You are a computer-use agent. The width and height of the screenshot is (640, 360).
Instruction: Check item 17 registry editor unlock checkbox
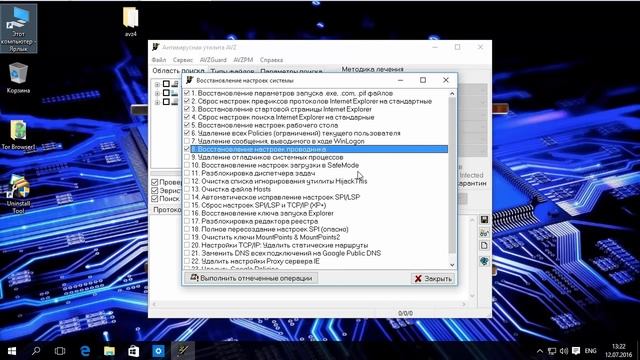click(x=187, y=221)
